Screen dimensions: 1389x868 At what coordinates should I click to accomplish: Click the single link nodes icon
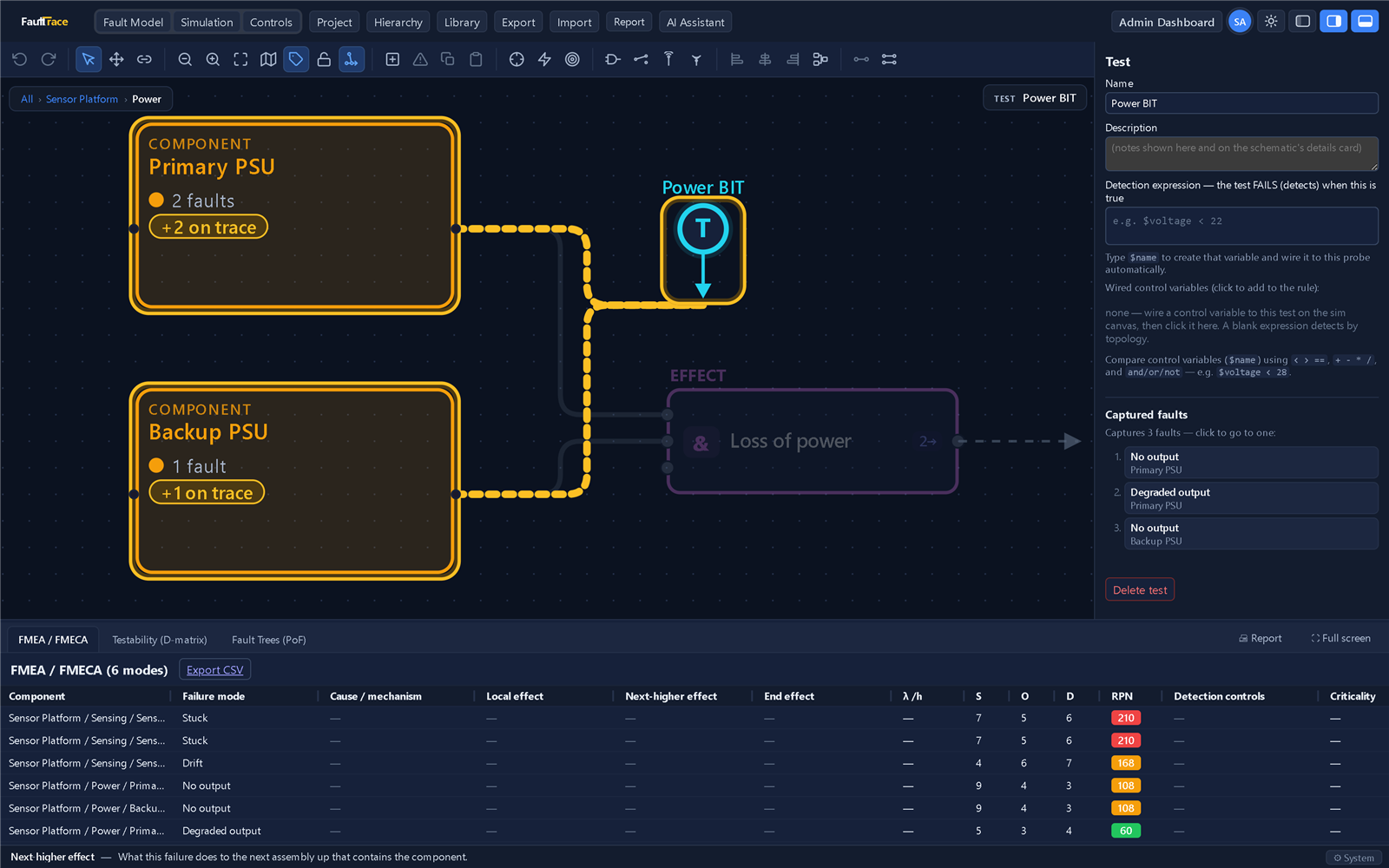(861, 59)
